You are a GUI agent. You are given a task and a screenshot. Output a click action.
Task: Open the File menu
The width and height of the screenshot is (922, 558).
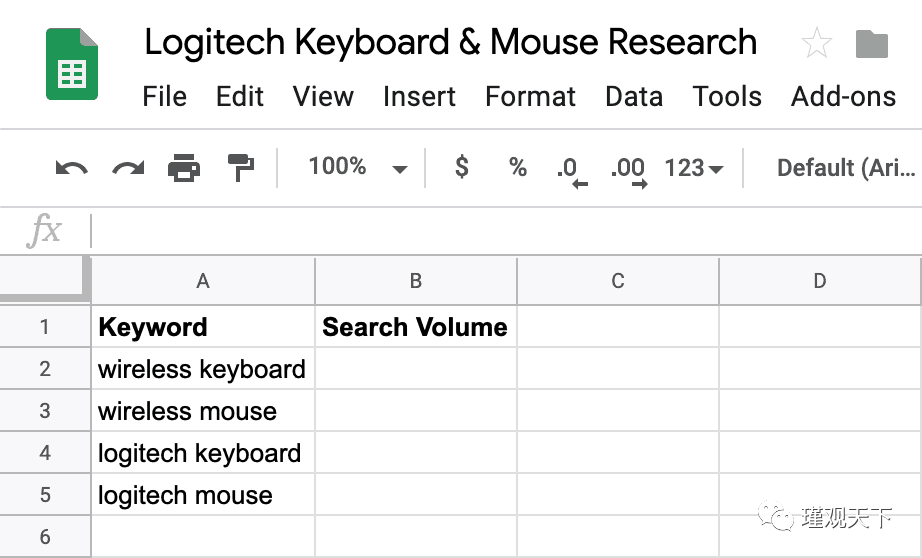(x=164, y=97)
